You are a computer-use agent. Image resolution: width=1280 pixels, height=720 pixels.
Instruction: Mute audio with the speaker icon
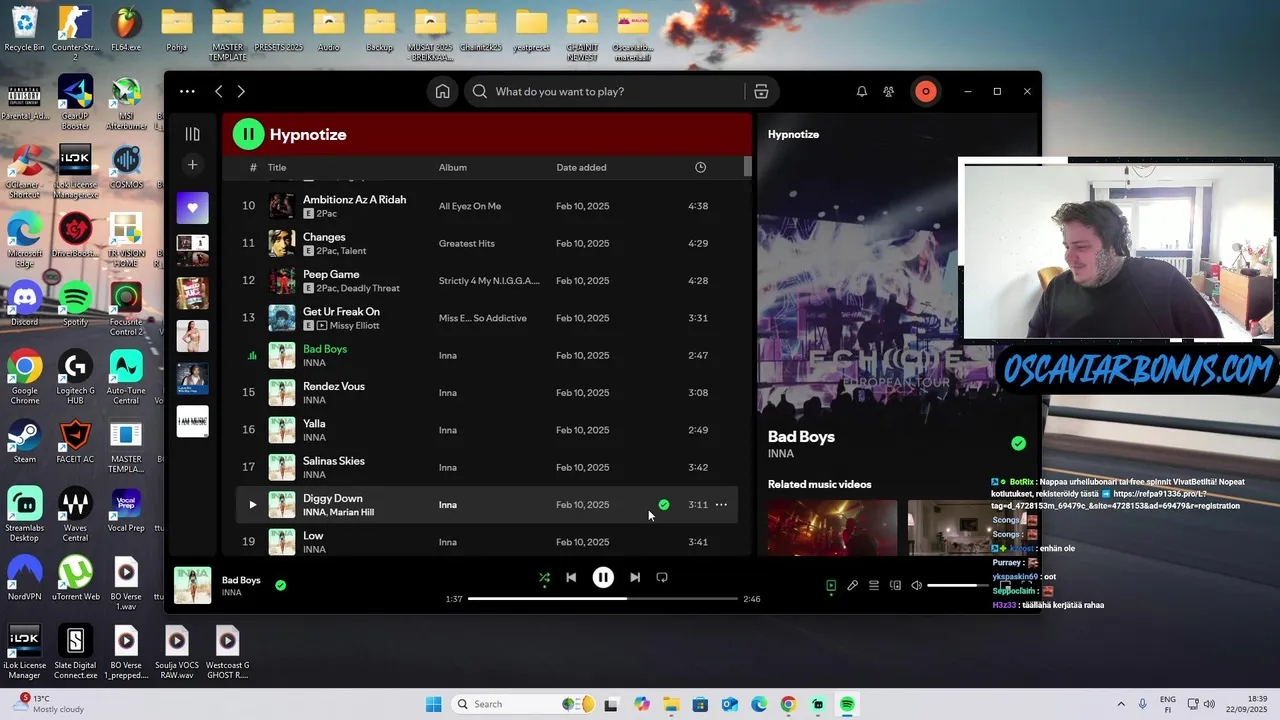coord(916,585)
